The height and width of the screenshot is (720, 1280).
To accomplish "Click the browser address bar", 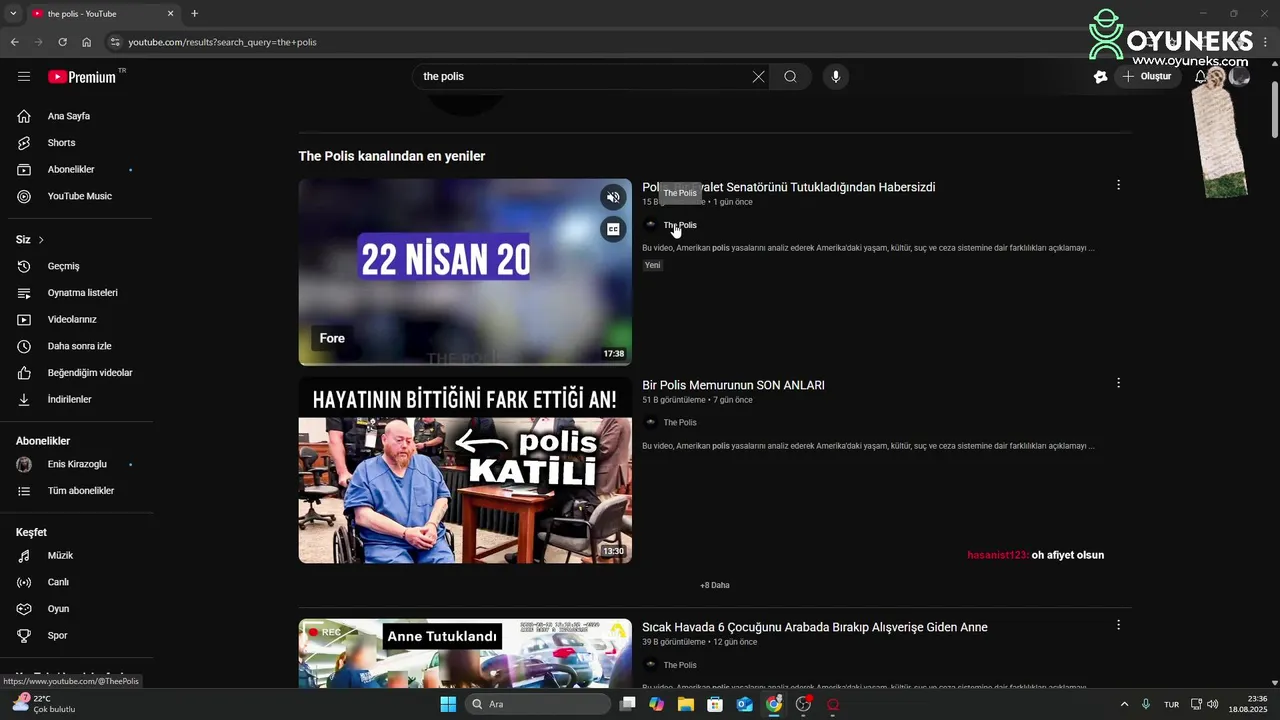I will pyautogui.click(x=600, y=42).
